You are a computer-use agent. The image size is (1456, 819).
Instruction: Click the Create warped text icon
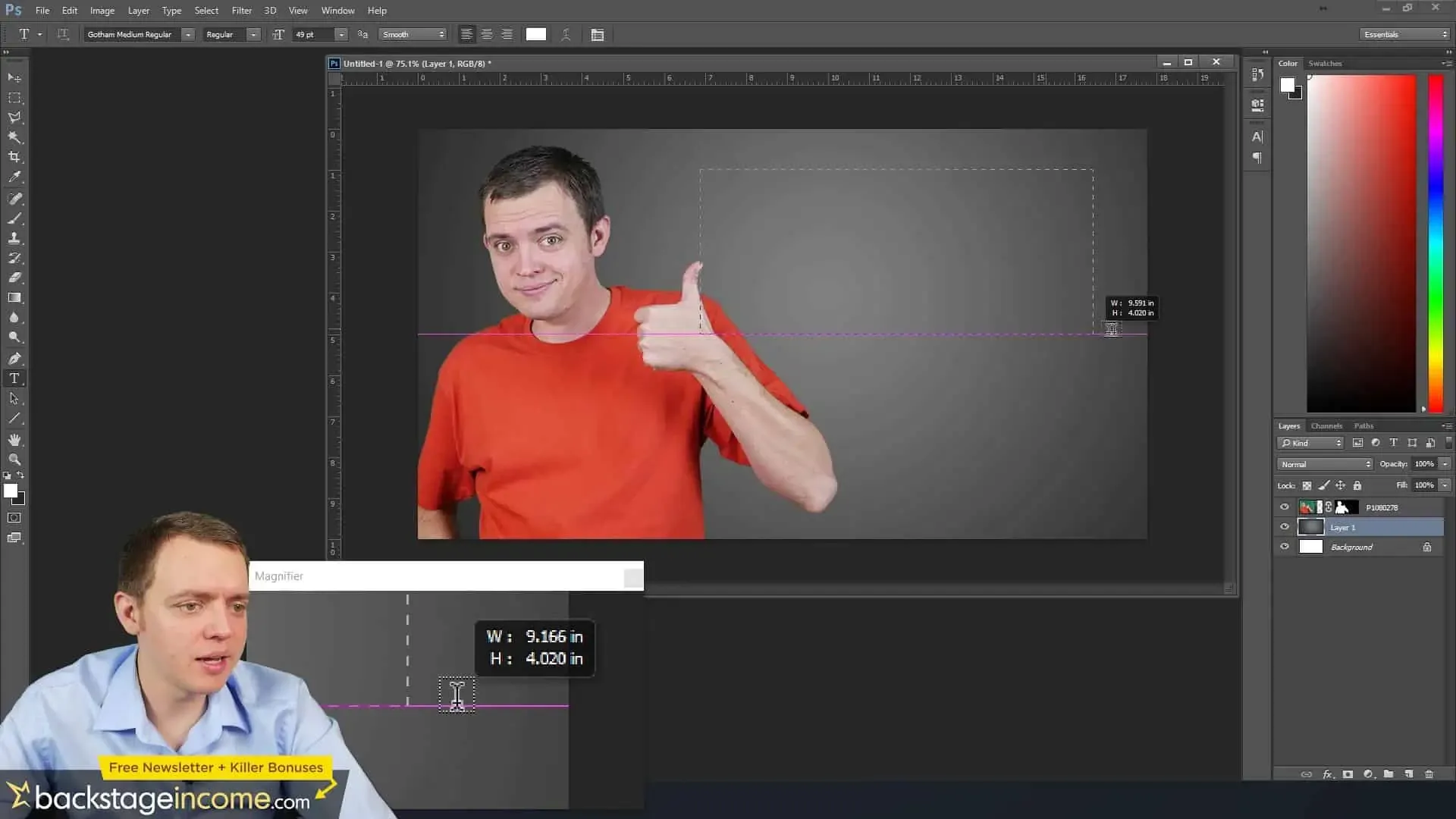(x=566, y=34)
